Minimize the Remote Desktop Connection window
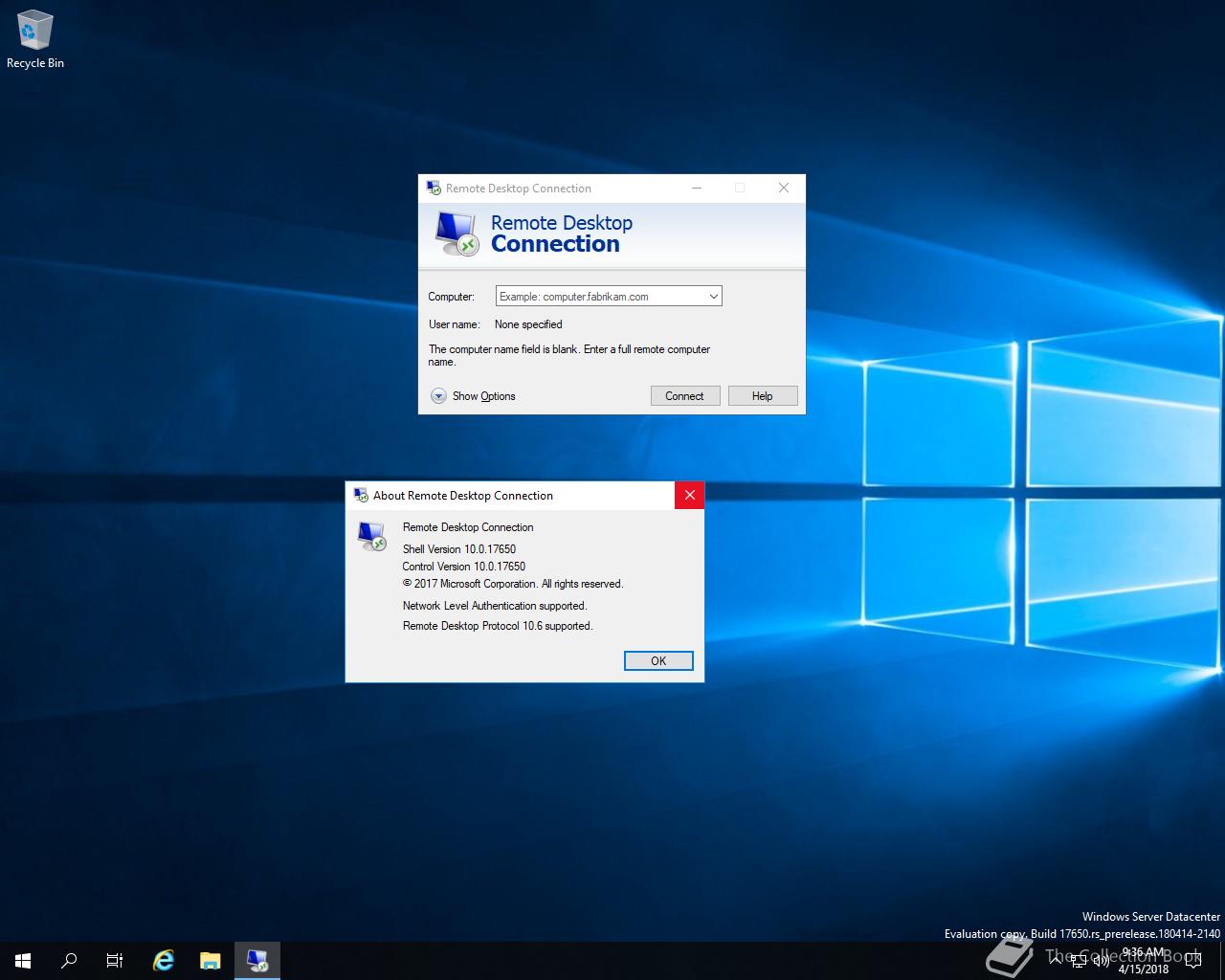Screen dimensions: 1225x980 click(x=697, y=189)
